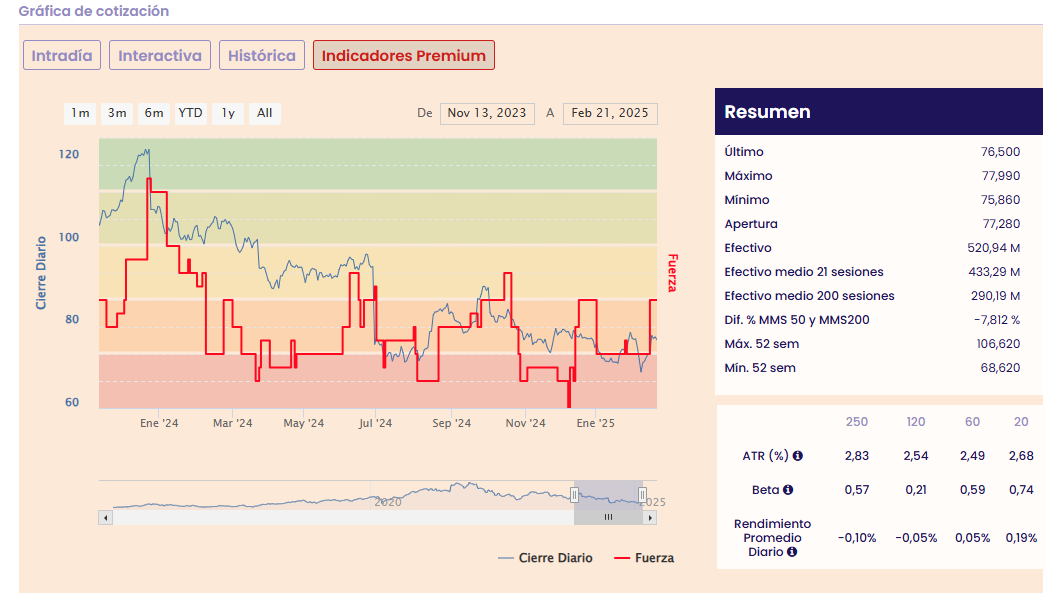Click the end date field Feb 21, 2025

(610, 113)
